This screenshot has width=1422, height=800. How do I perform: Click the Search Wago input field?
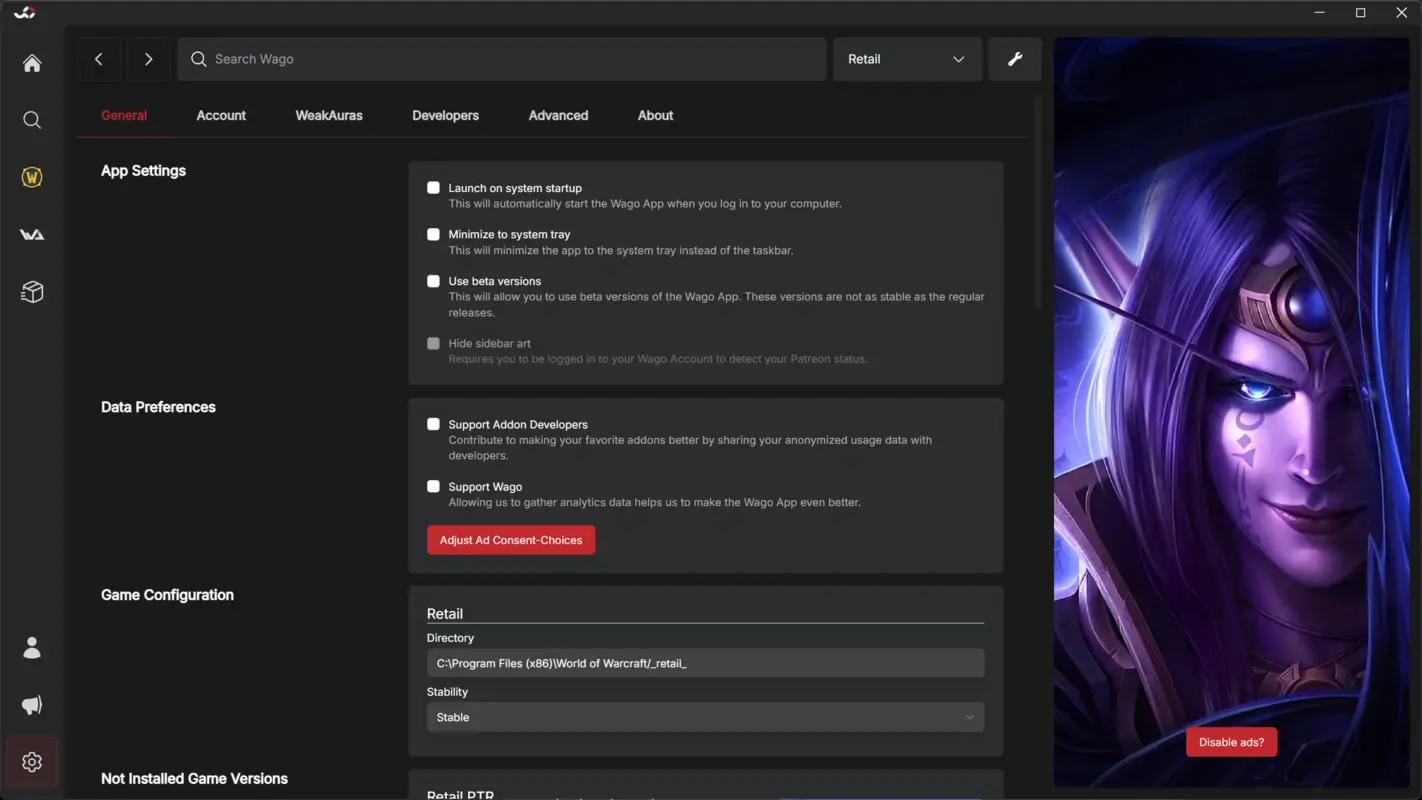point(500,59)
